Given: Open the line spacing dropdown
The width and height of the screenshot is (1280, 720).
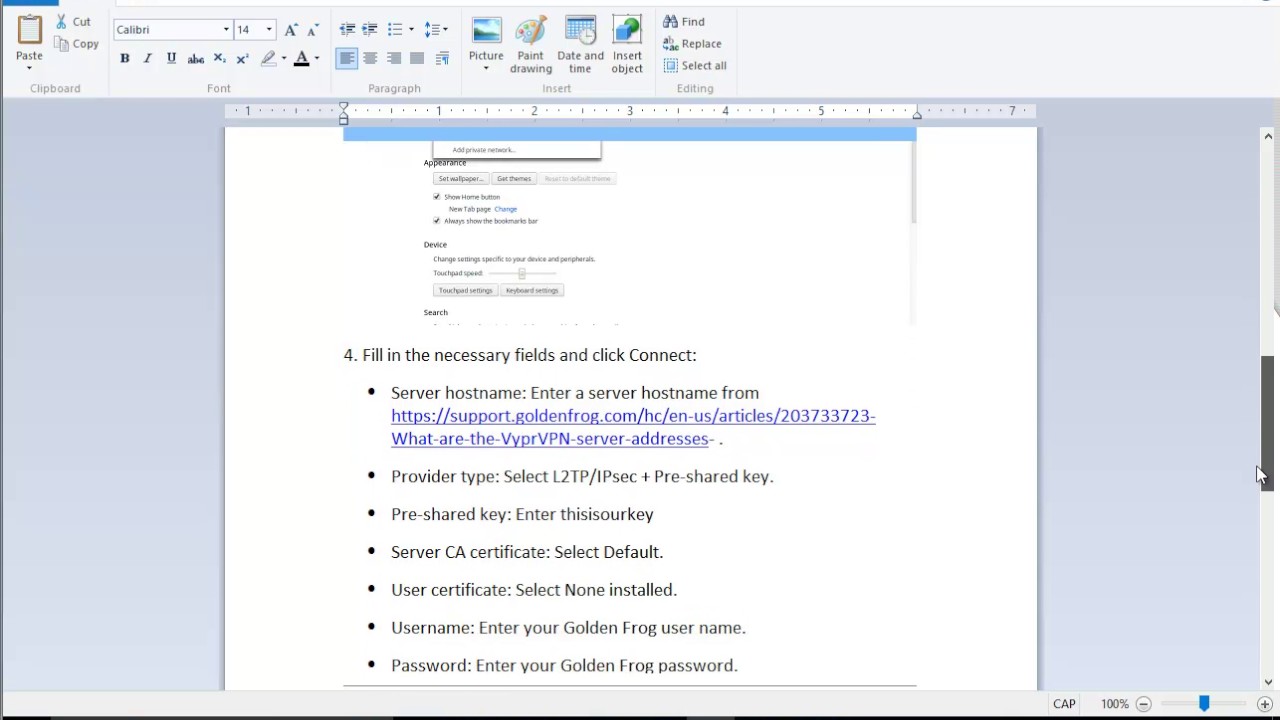Looking at the screenshot, I should [x=436, y=29].
